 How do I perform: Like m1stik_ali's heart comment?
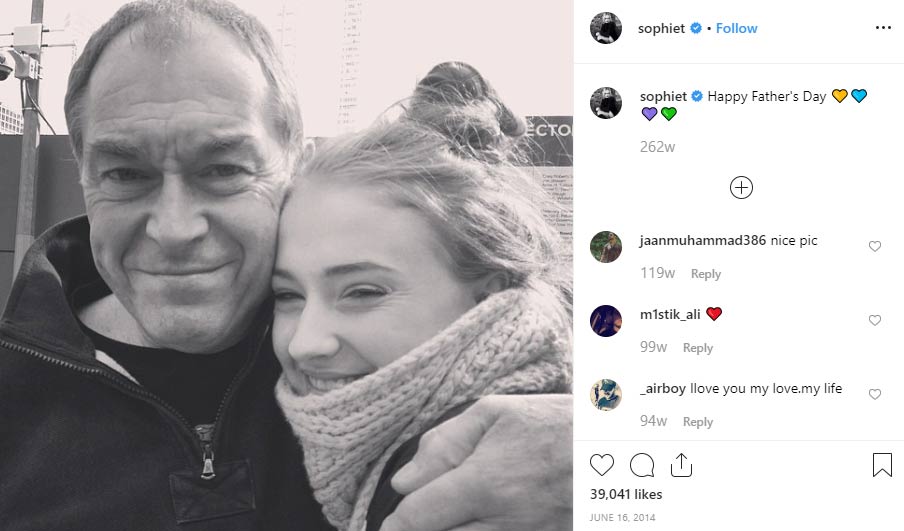pos(875,320)
